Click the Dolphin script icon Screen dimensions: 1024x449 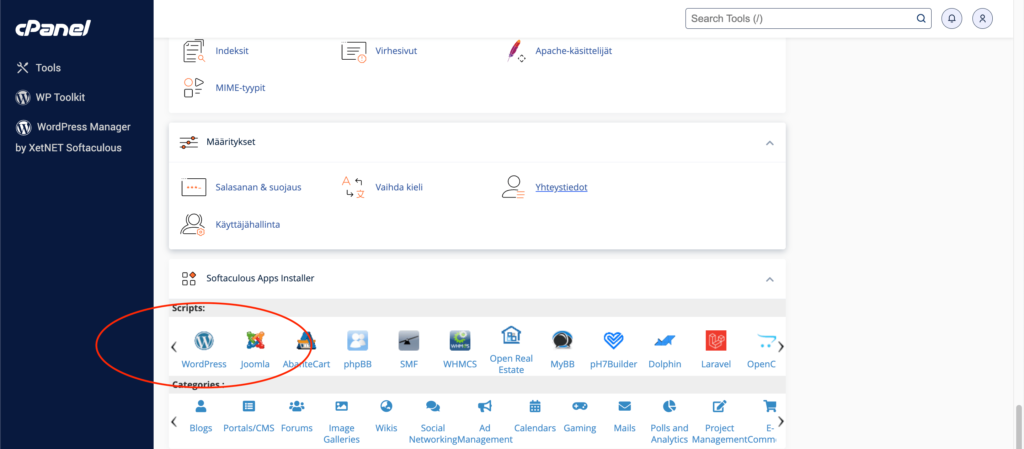pyautogui.click(x=665, y=340)
